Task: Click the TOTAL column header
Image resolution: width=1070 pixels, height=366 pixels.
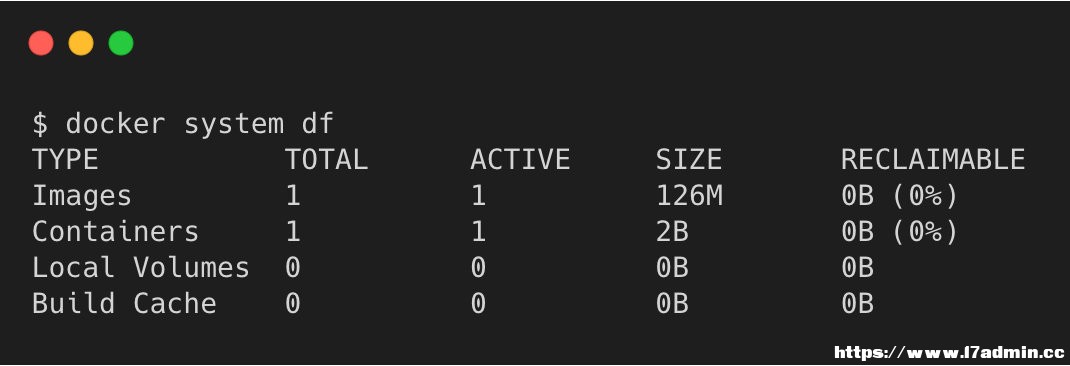Action: point(326,160)
